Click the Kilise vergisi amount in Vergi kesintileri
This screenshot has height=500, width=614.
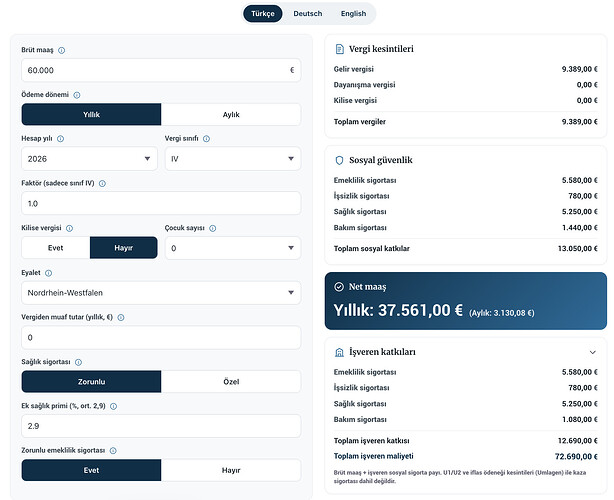click(587, 101)
